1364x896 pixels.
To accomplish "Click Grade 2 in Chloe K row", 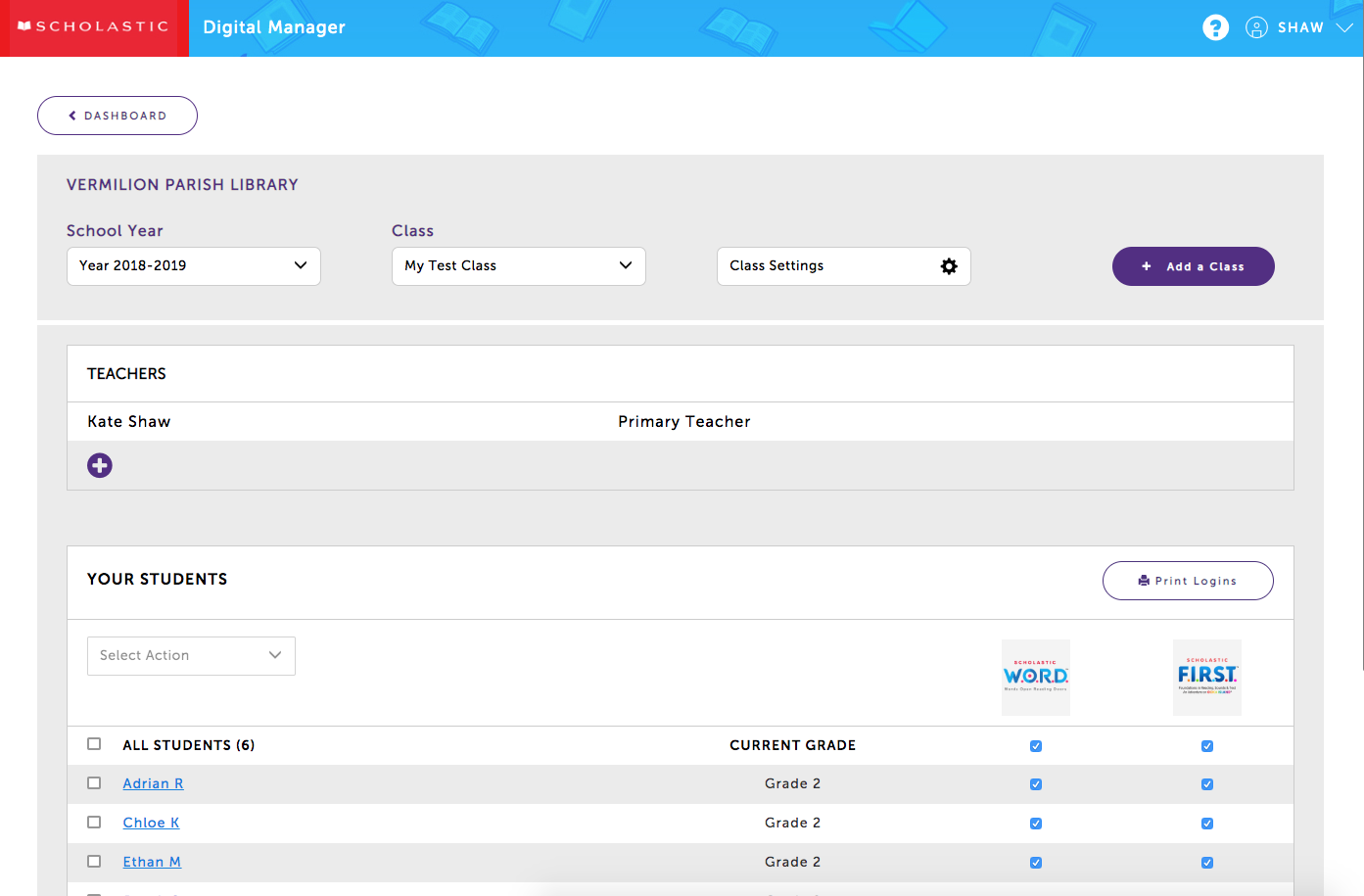I will pos(793,823).
